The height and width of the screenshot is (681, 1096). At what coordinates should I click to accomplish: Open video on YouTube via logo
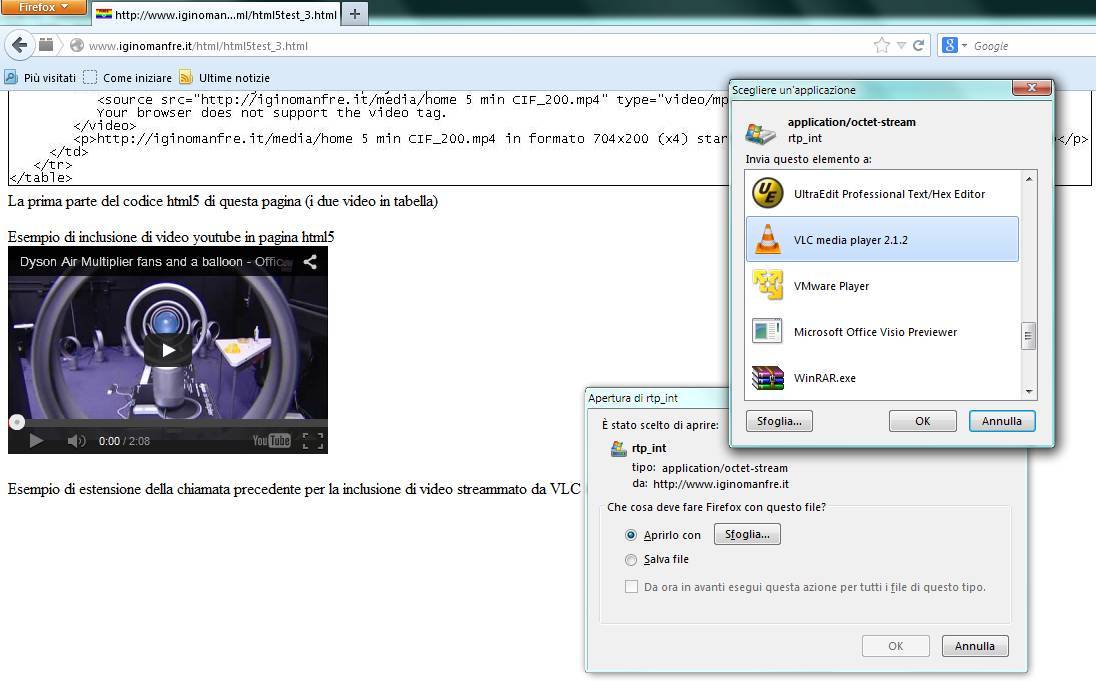click(272, 440)
